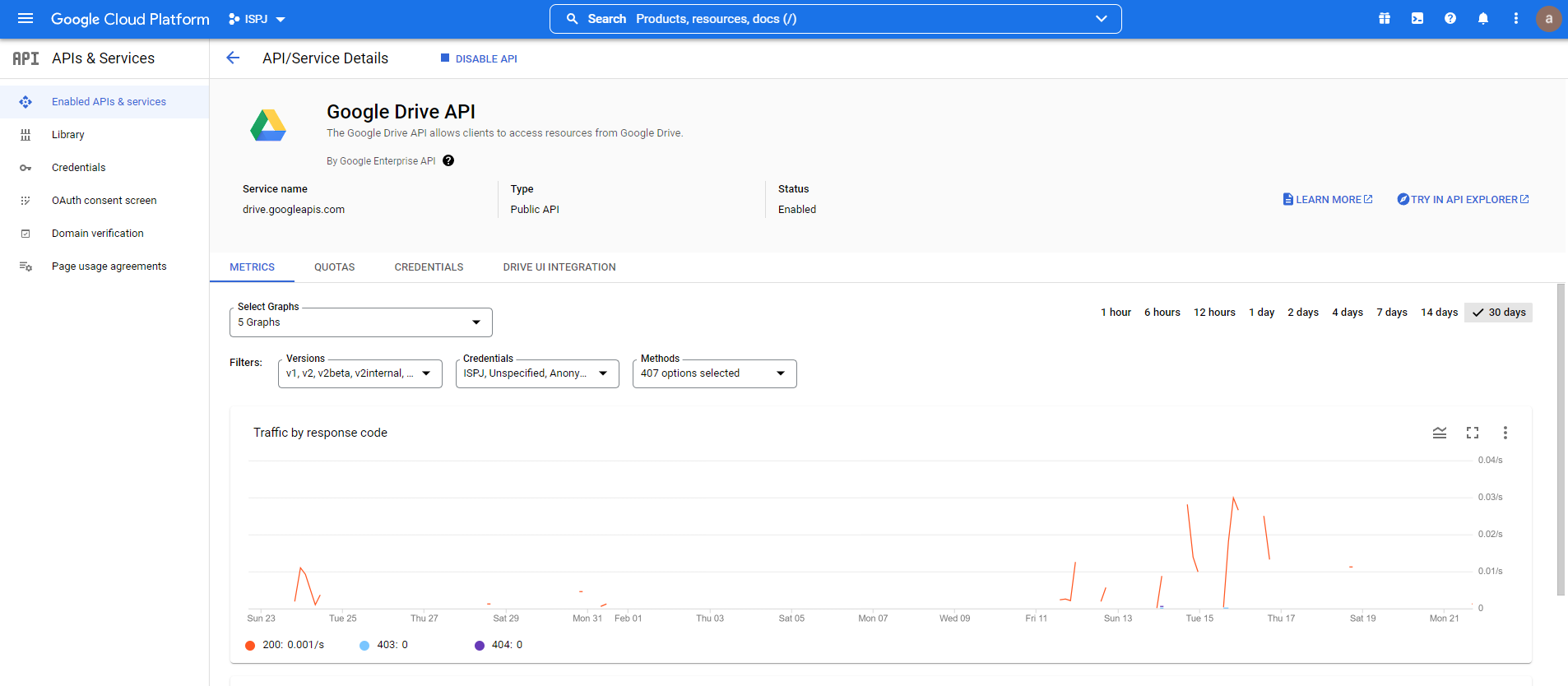Open the Select Graphs dropdown
The height and width of the screenshot is (686, 1568).
(x=361, y=322)
